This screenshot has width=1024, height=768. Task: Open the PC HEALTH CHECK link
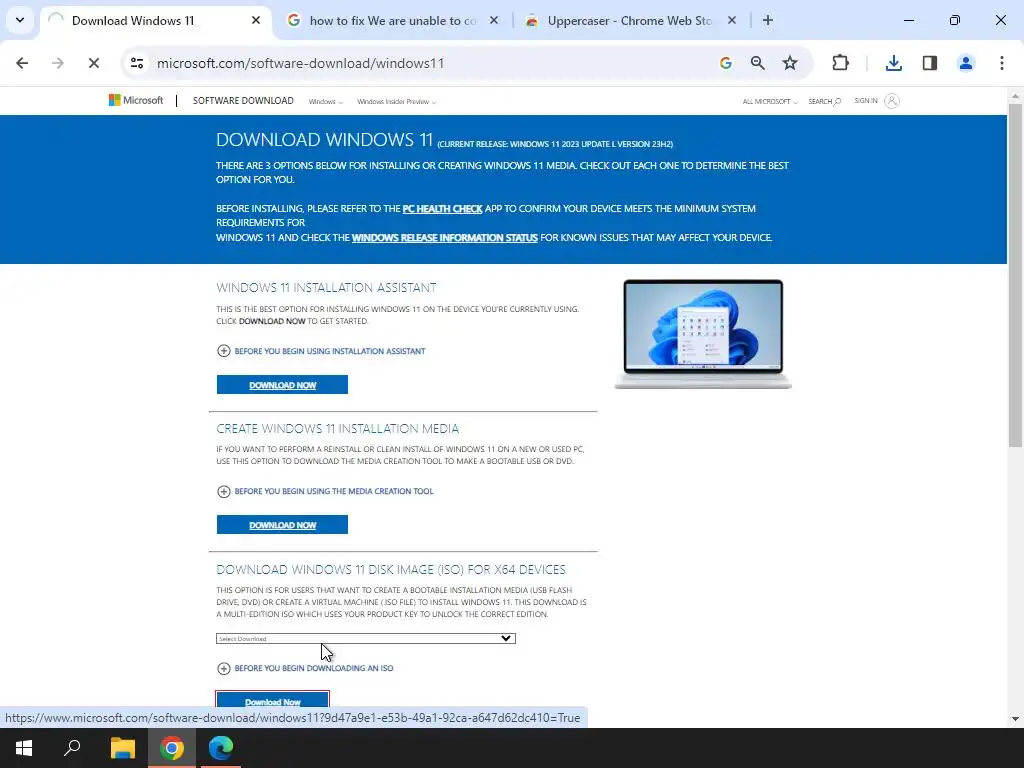pos(442,209)
